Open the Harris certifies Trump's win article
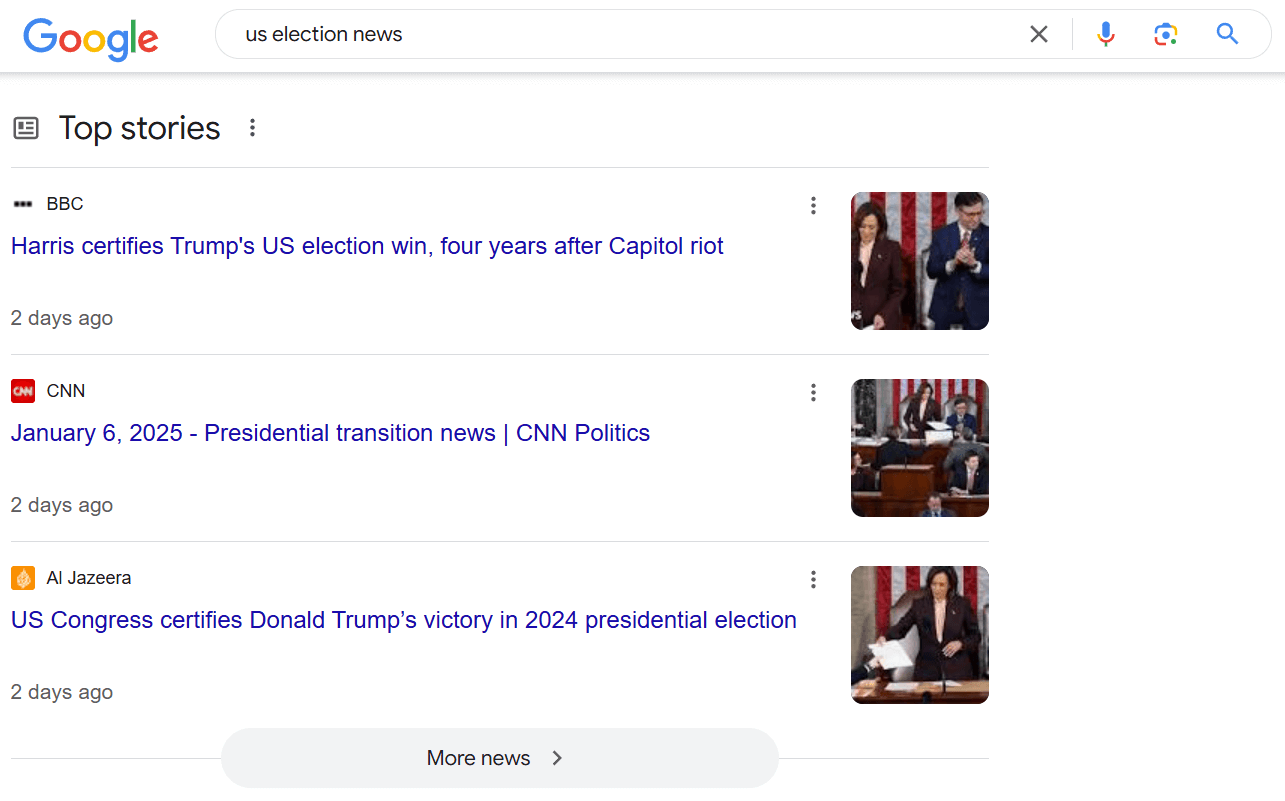Viewport: 1285px width, 801px height. pos(367,246)
